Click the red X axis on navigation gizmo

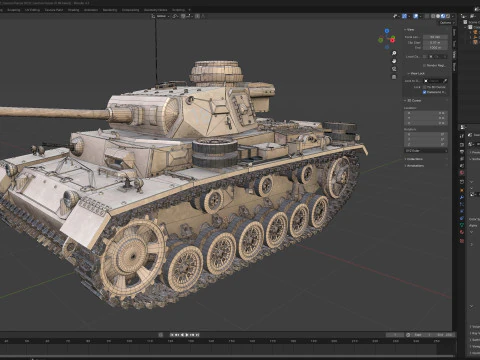click(x=392, y=40)
